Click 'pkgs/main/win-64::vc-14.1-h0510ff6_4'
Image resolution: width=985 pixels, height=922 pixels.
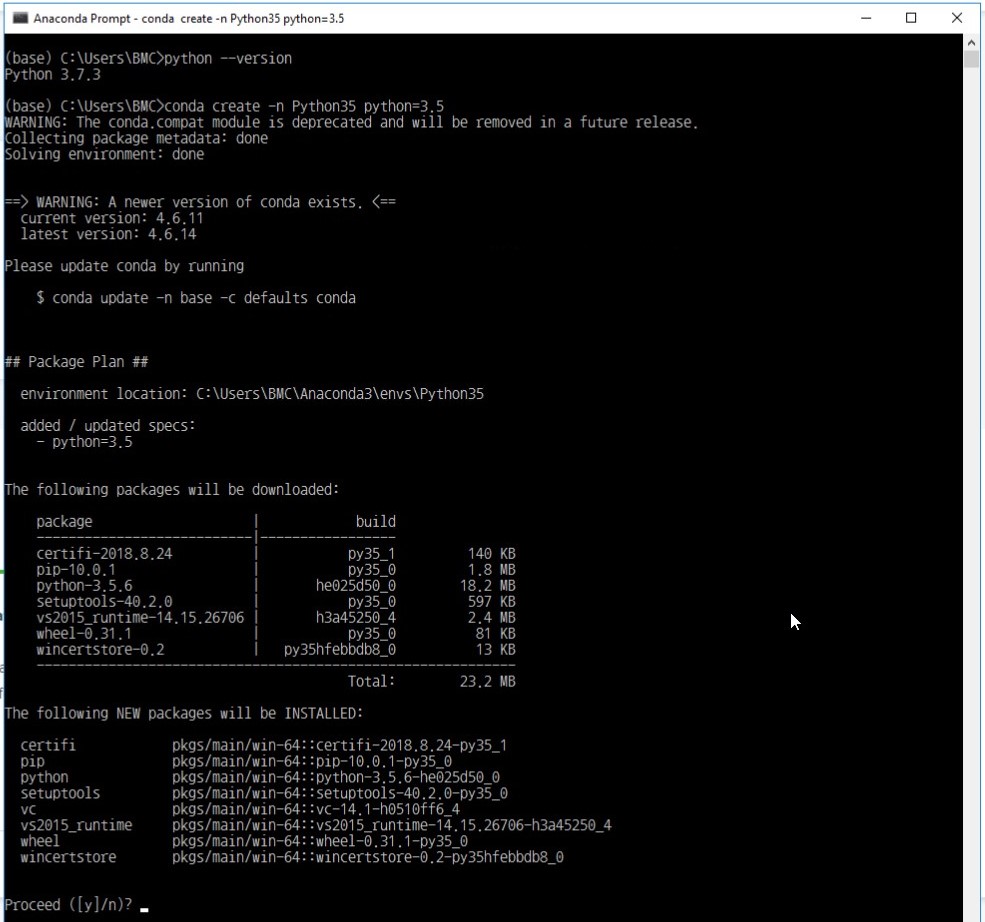click(x=316, y=809)
